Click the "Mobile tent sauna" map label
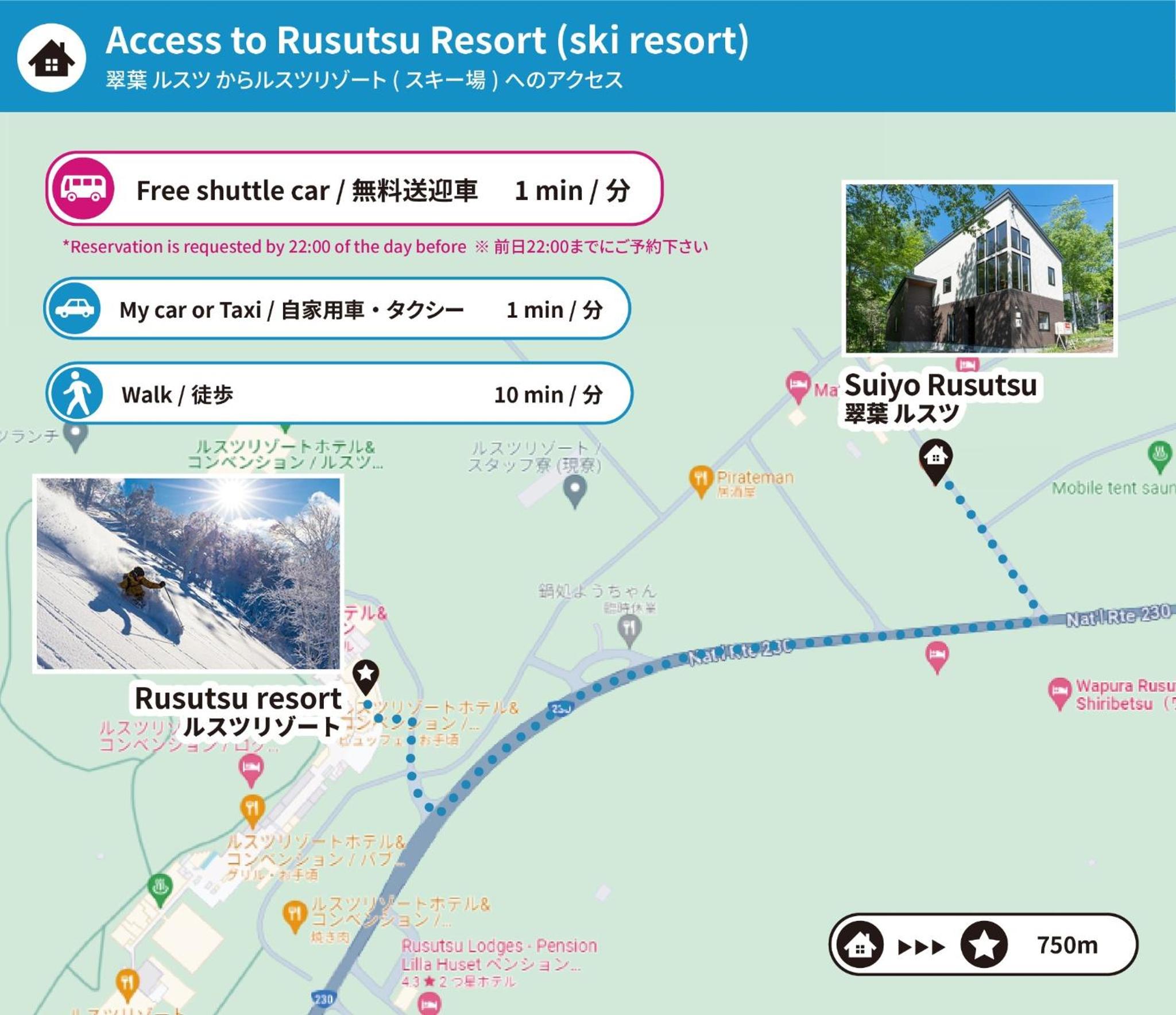The width and height of the screenshot is (1176, 1015). tap(1113, 488)
